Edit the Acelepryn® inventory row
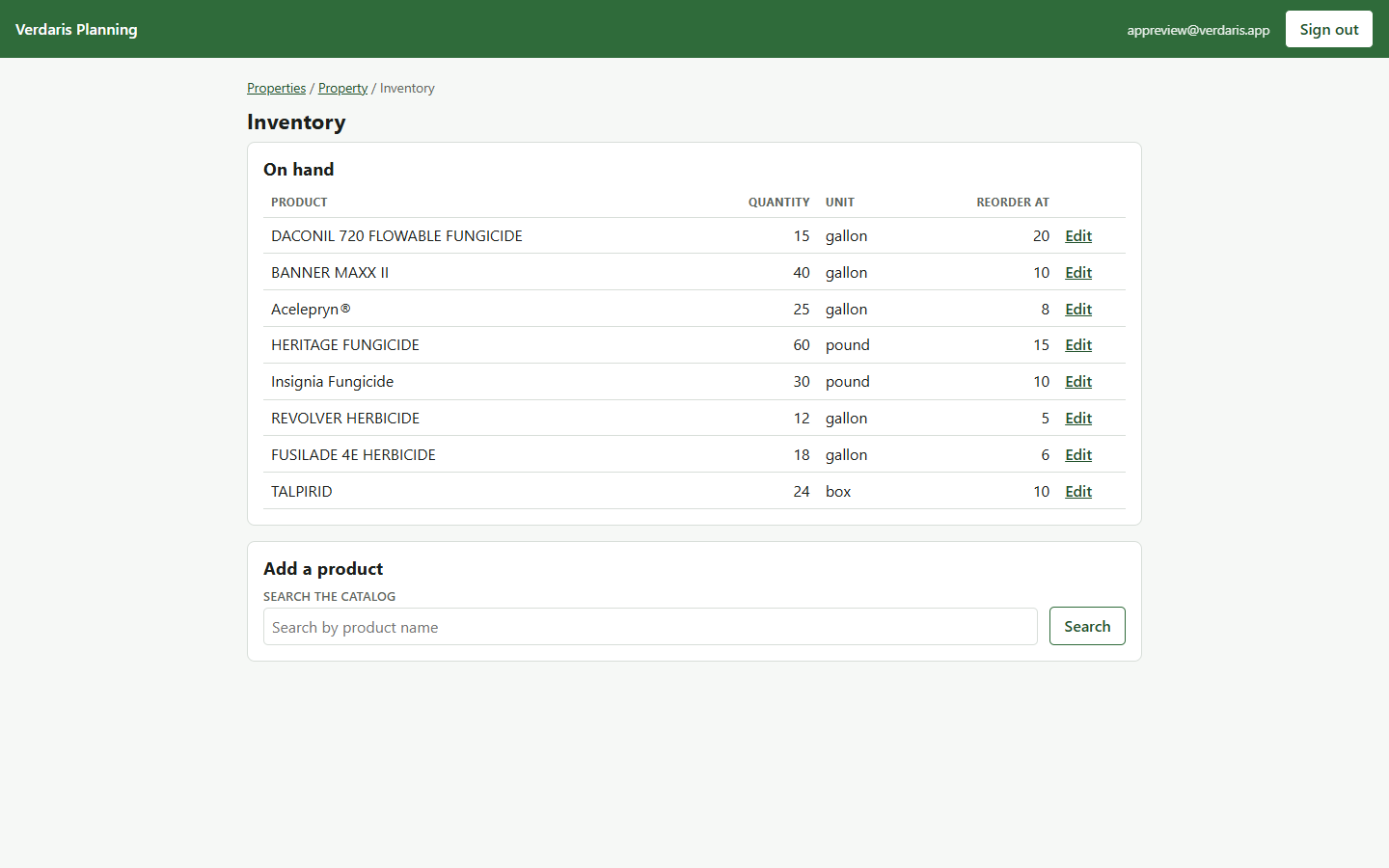This screenshot has width=1389, height=868. tap(1078, 310)
